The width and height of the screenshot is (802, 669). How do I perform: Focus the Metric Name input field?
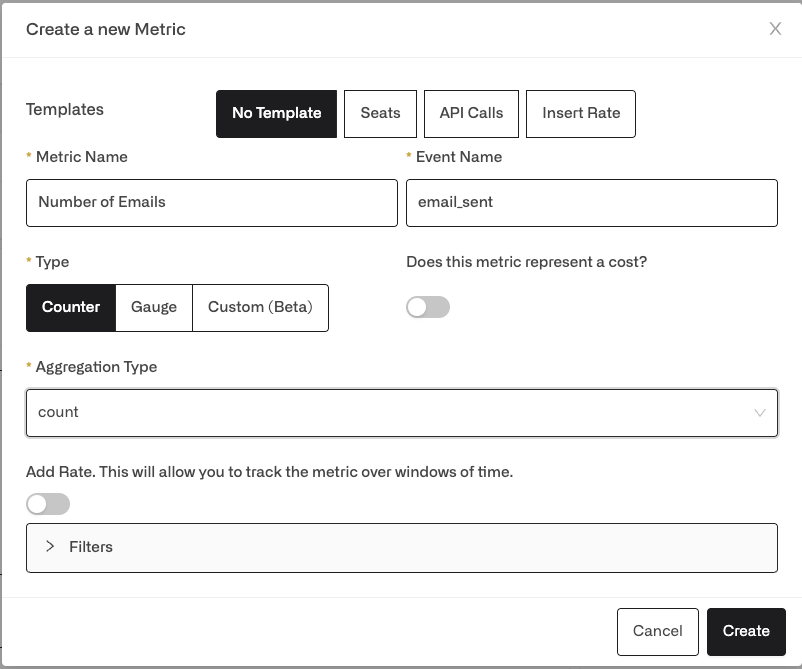click(x=212, y=203)
